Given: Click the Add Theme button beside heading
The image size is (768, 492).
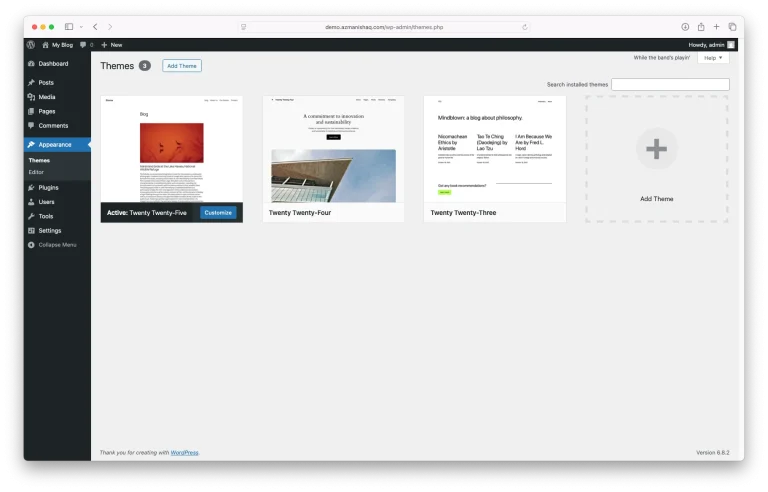Looking at the screenshot, I should pyautogui.click(x=182, y=66).
